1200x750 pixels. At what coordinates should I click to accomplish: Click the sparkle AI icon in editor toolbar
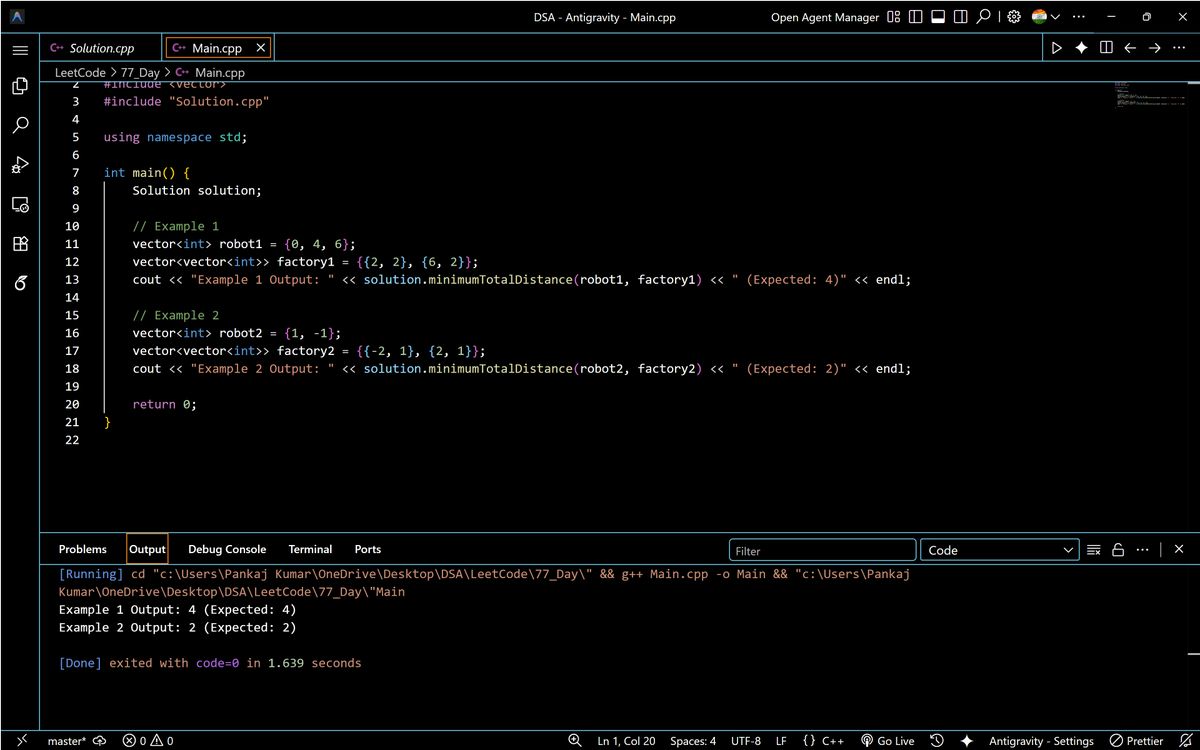click(x=1081, y=48)
